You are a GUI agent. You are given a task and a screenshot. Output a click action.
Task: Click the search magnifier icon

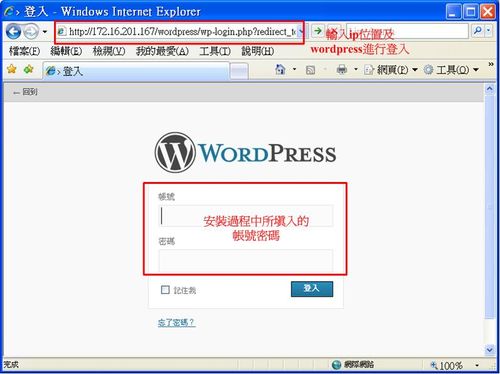click(x=477, y=31)
